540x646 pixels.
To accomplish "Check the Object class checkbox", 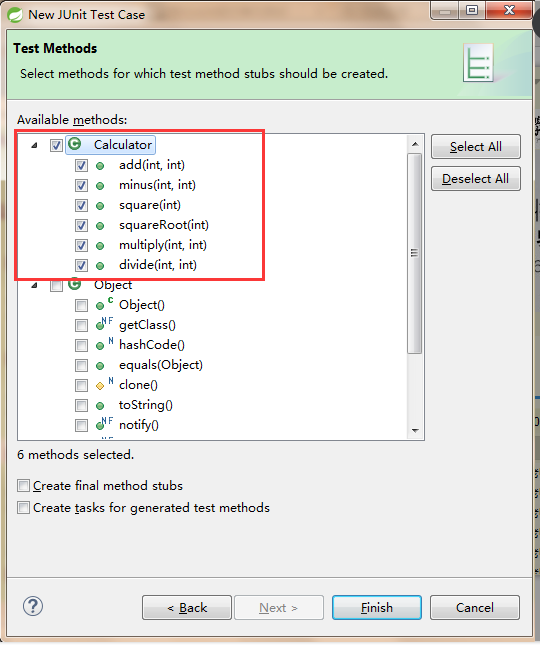I will click(56, 285).
